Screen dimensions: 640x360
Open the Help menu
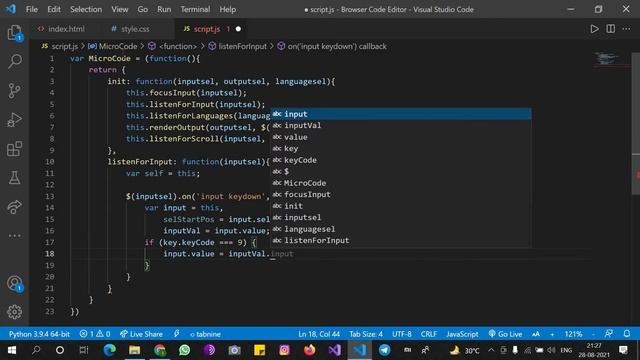(227, 9)
